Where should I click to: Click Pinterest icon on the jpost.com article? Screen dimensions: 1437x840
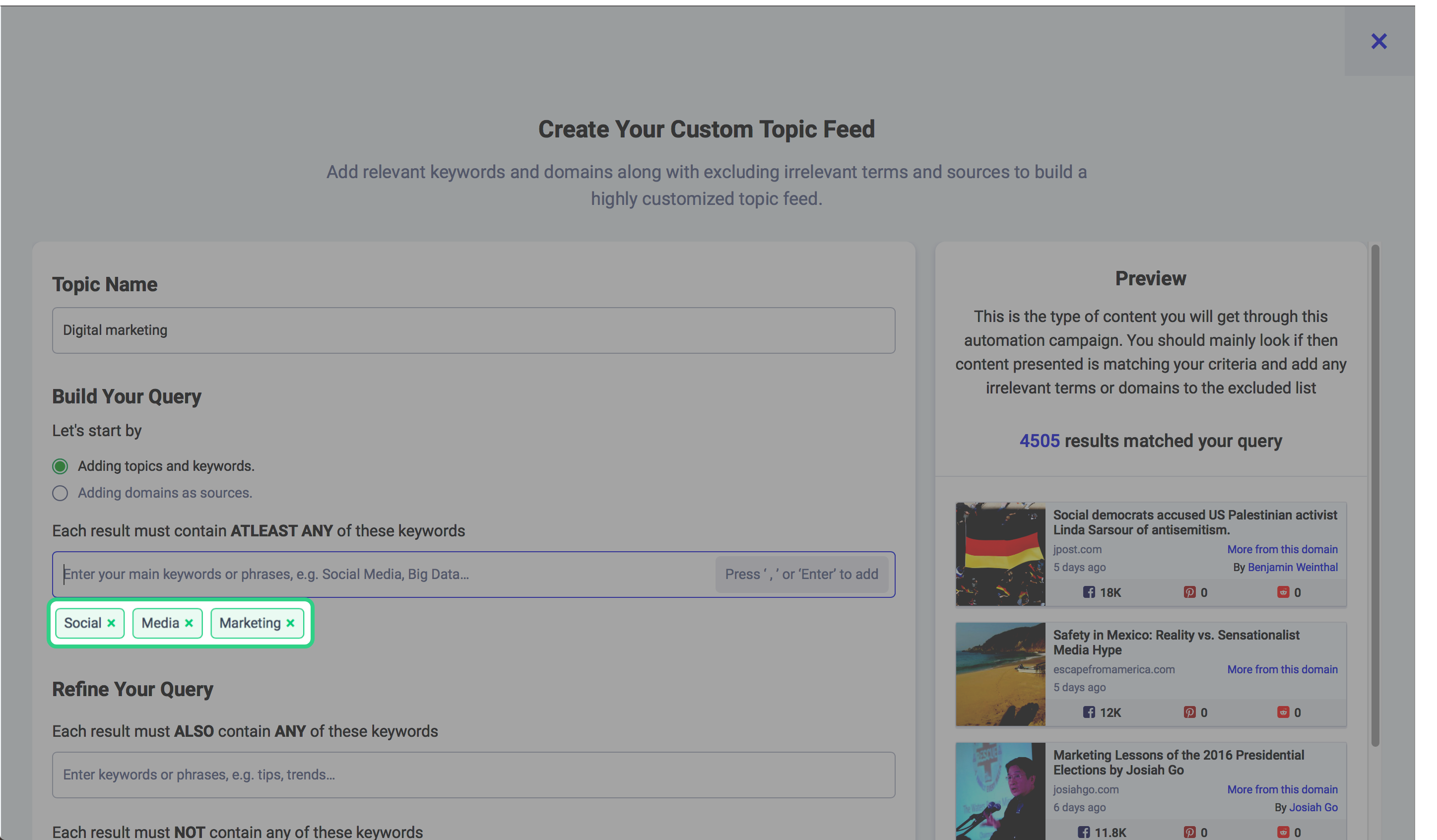coord(1189,592)
